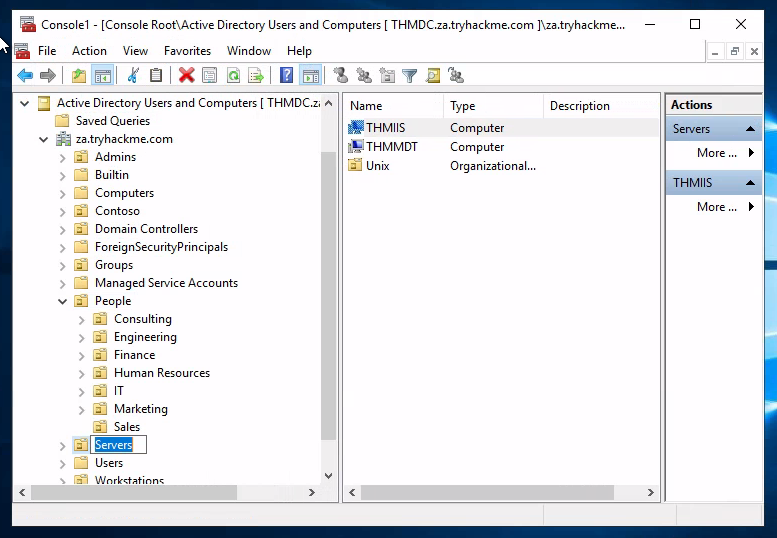Select the Groups OU in tree
This screenshot has width=777, height=538.
114,265
